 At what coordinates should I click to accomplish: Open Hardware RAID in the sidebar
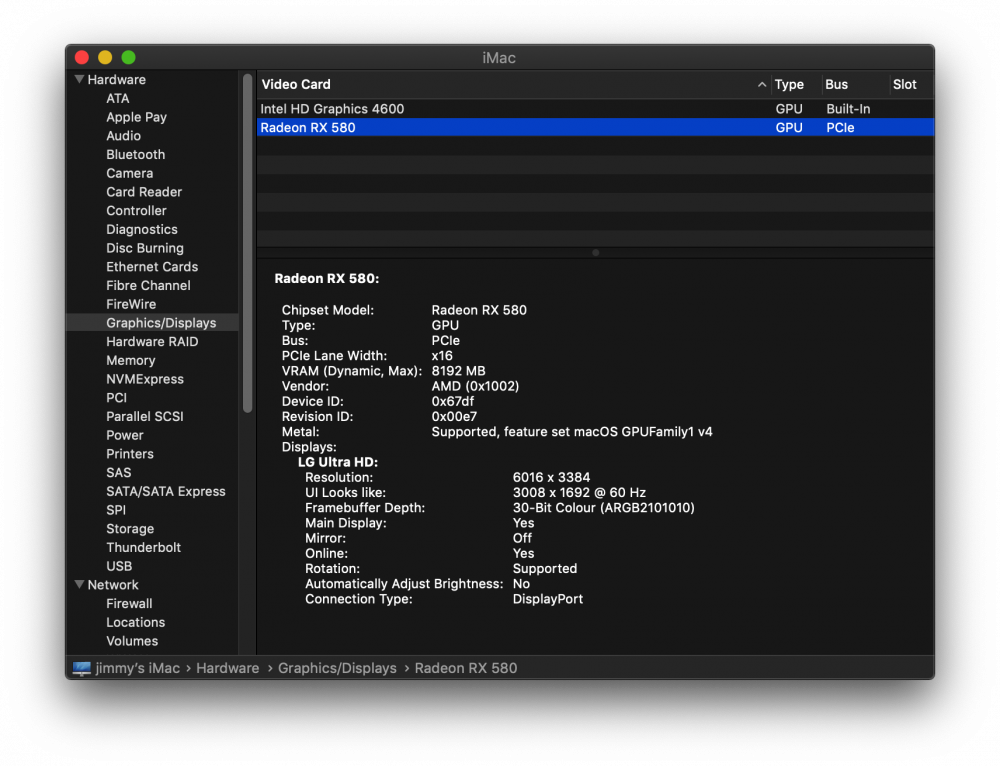pos(152,342)
